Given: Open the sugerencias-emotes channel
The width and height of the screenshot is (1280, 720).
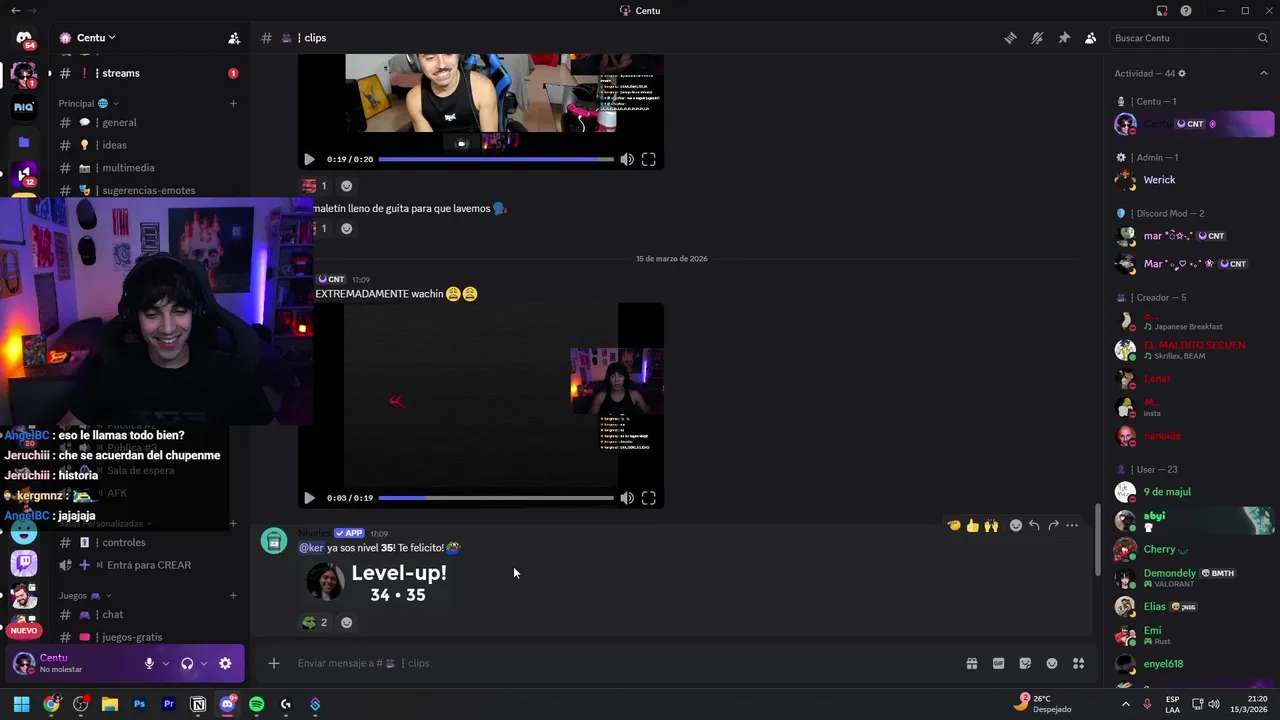Looking at the screenshot, I should point(148,190).
